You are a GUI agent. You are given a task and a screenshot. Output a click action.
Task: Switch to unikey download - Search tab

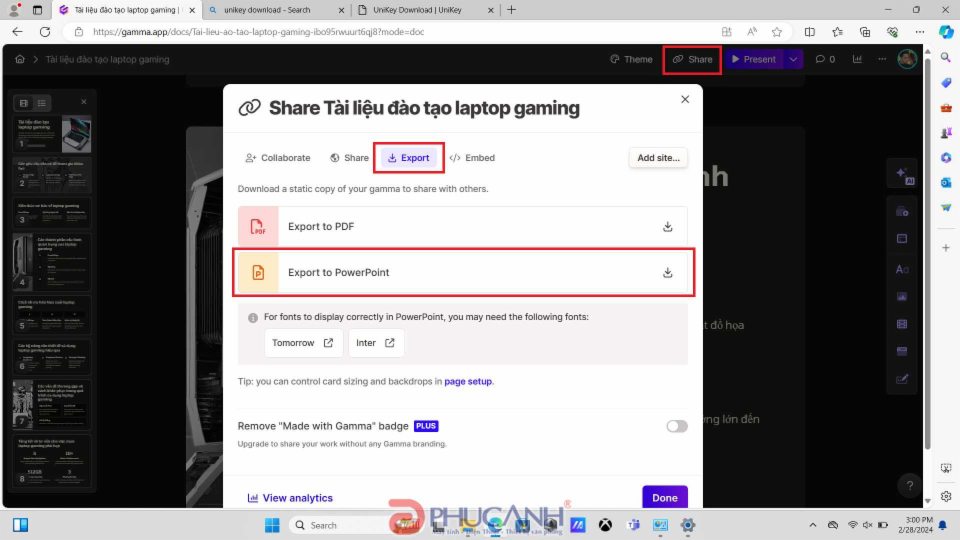(x=276, y=10)
